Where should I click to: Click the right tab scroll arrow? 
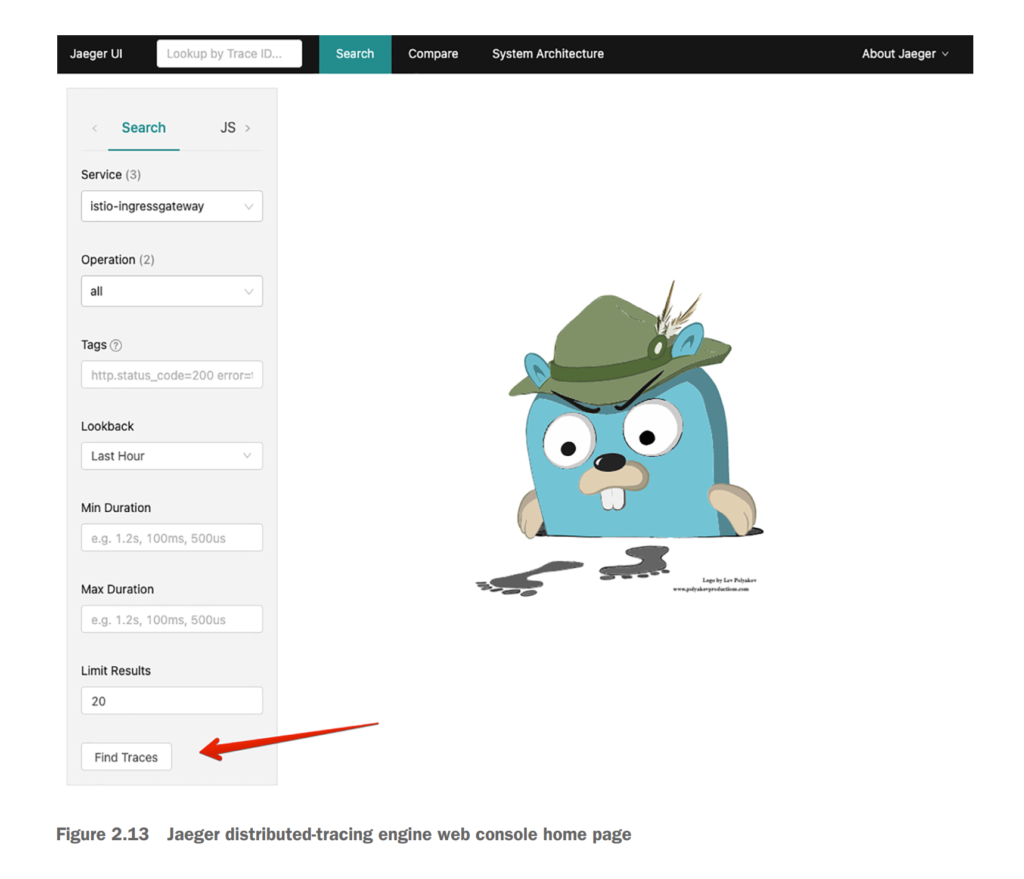[248, 128]
